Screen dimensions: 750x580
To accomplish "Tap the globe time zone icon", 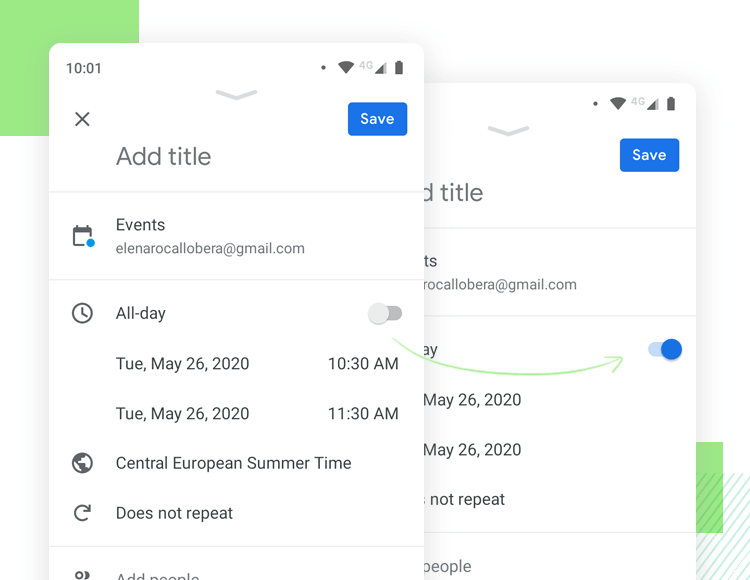I will click(82, 463).
